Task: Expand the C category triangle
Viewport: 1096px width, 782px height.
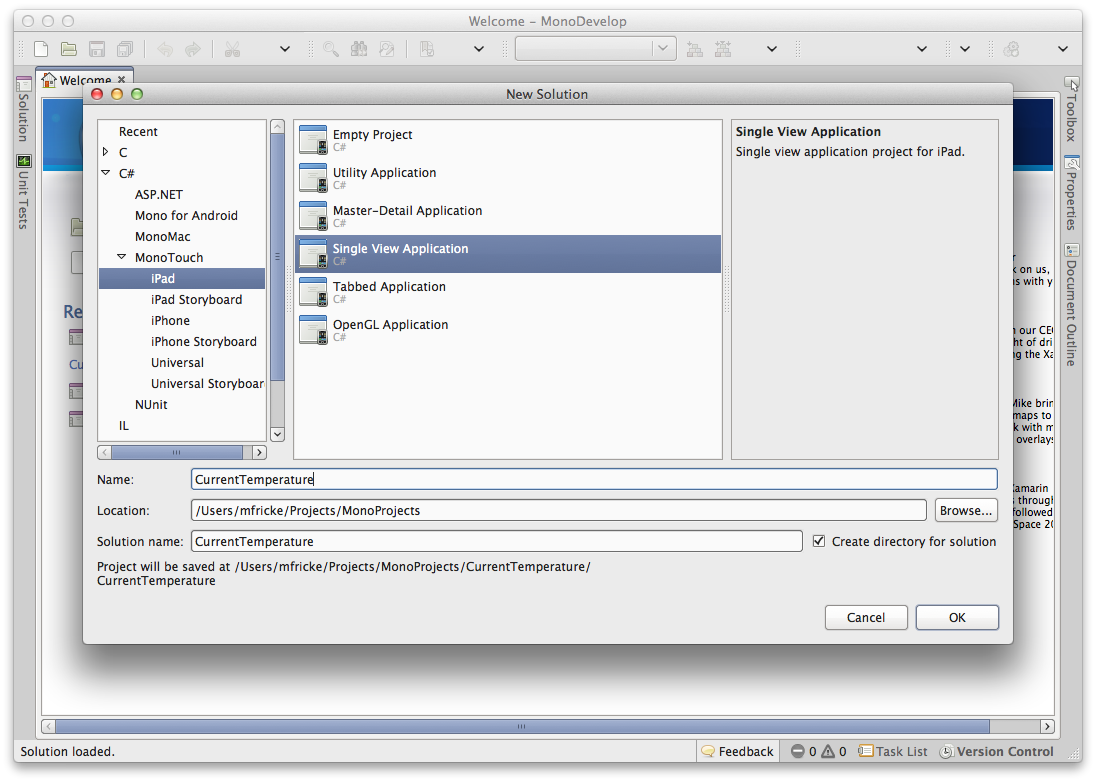Action: [106, 152]
